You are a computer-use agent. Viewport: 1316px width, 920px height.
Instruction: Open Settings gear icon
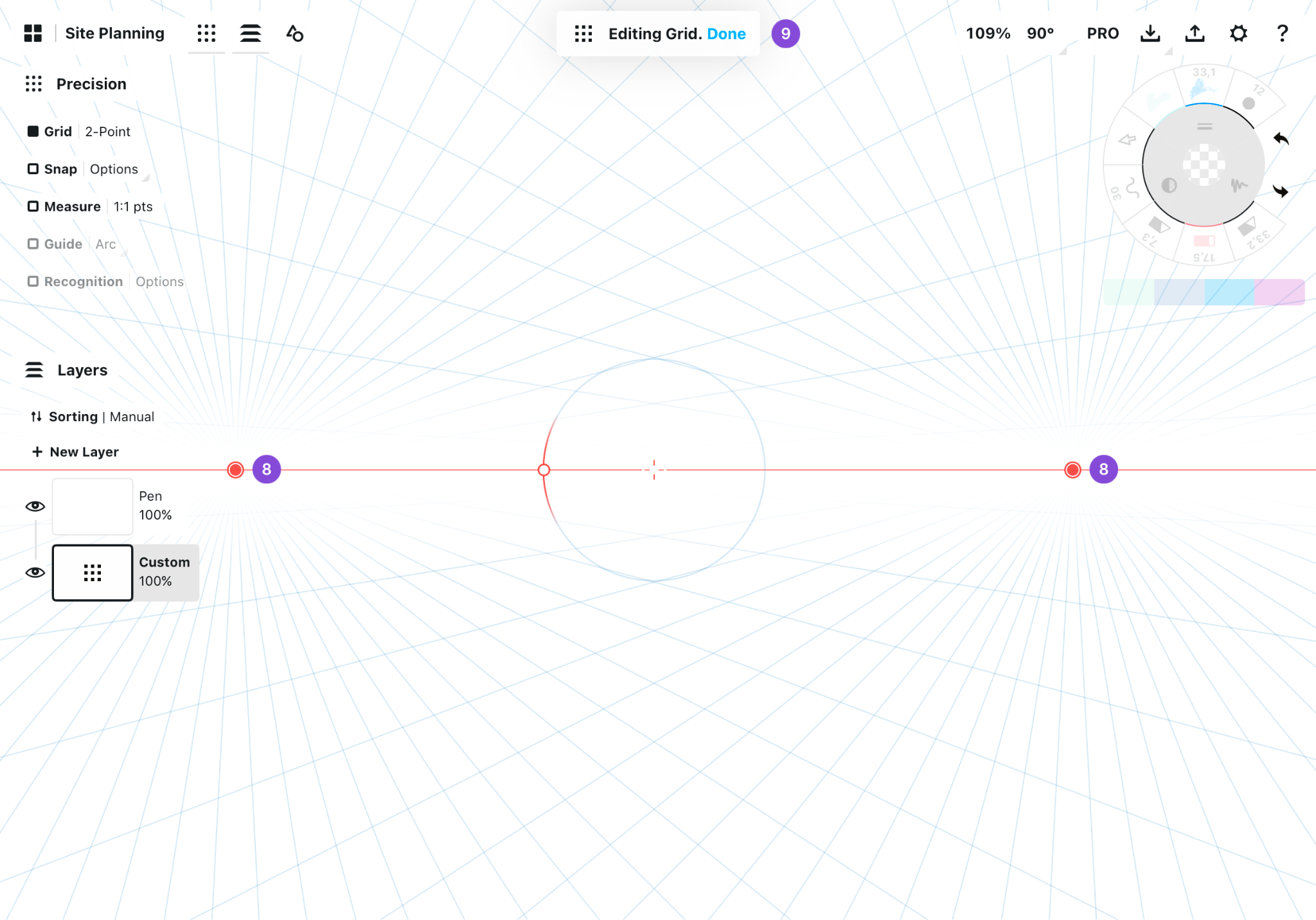1238,33
